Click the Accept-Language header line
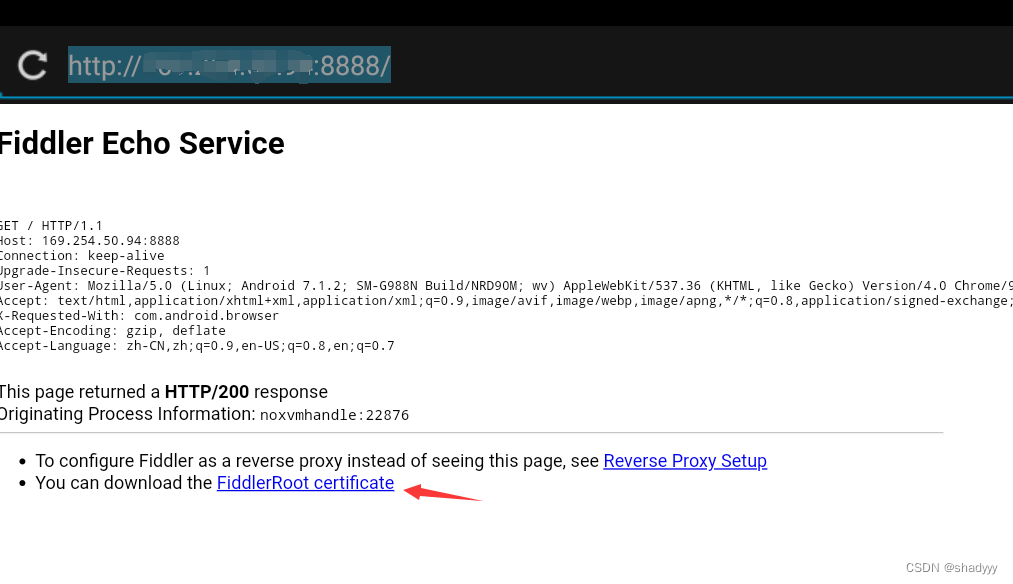This screenshot has height=584, width=1013. [197, 346]
